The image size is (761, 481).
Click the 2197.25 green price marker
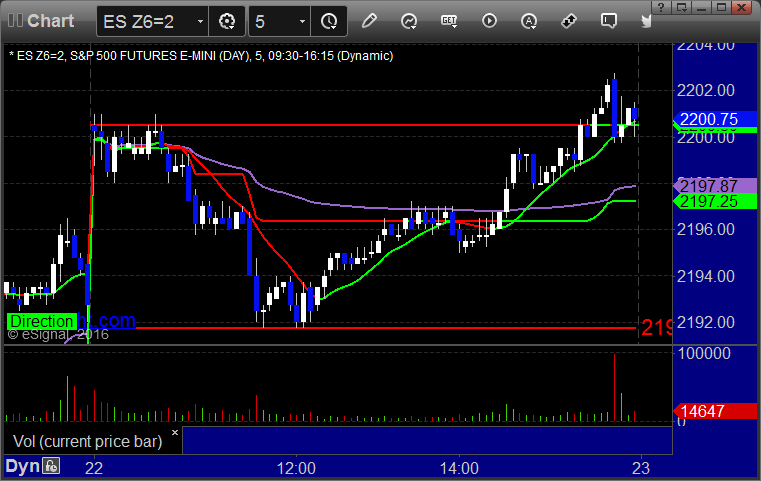pos(715,201)
